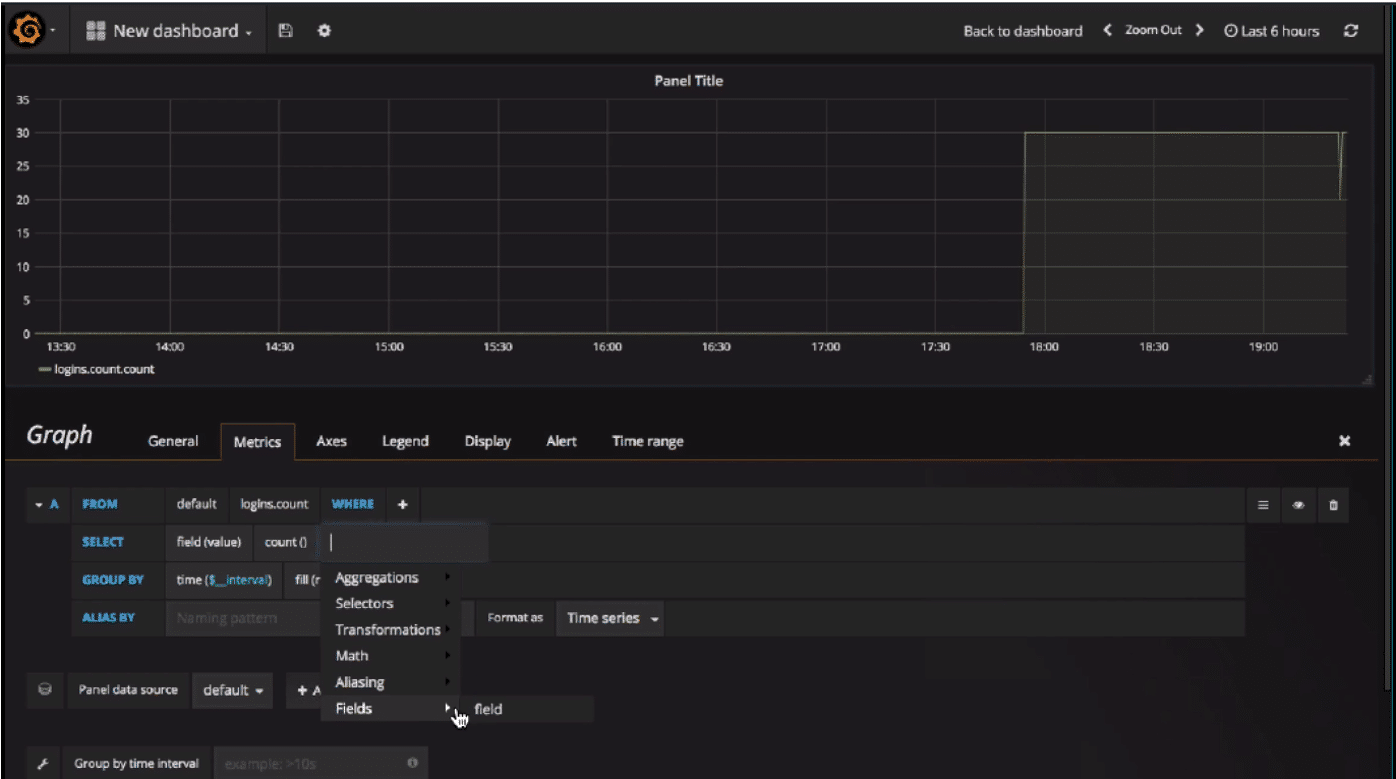
Task: Save the dashboard using the floppy disk icon
Action: coord(285,30)
